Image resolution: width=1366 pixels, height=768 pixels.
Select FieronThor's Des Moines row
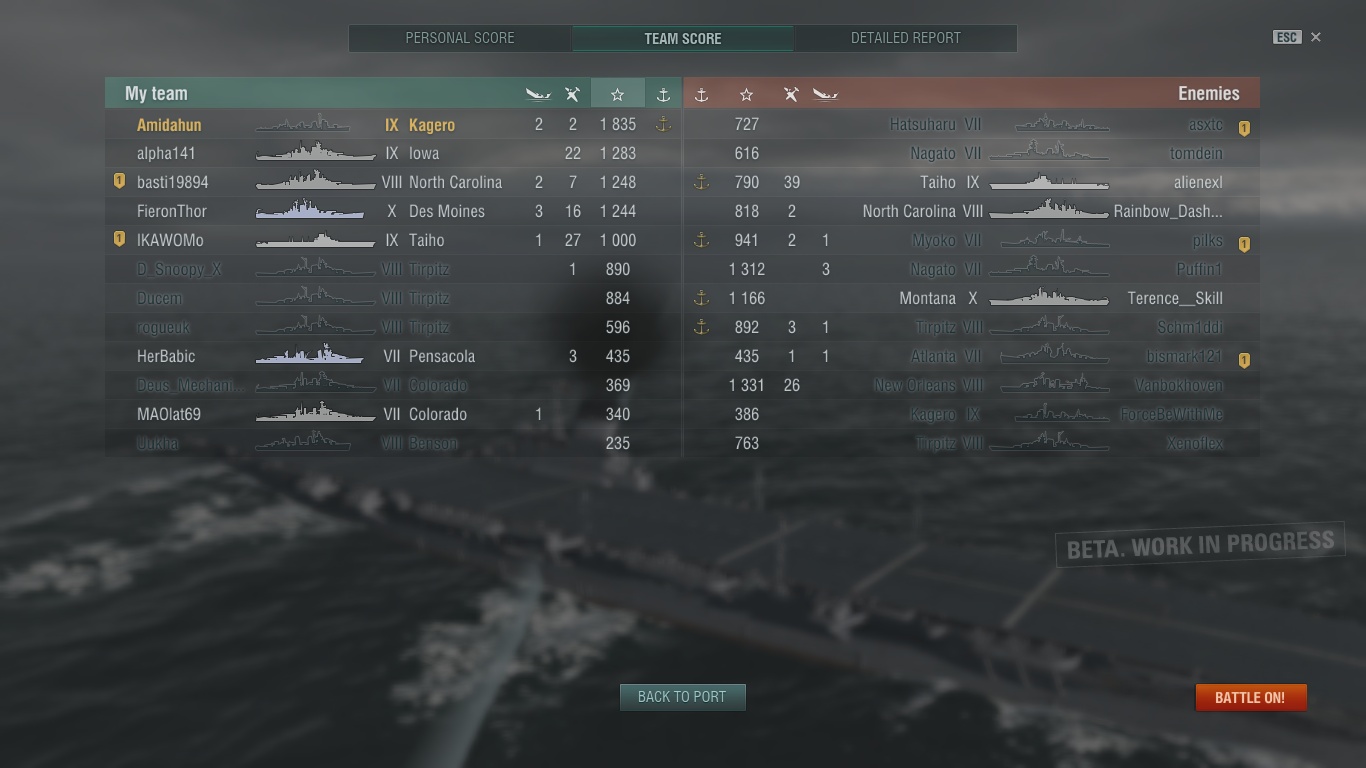(x=393, y=211)
